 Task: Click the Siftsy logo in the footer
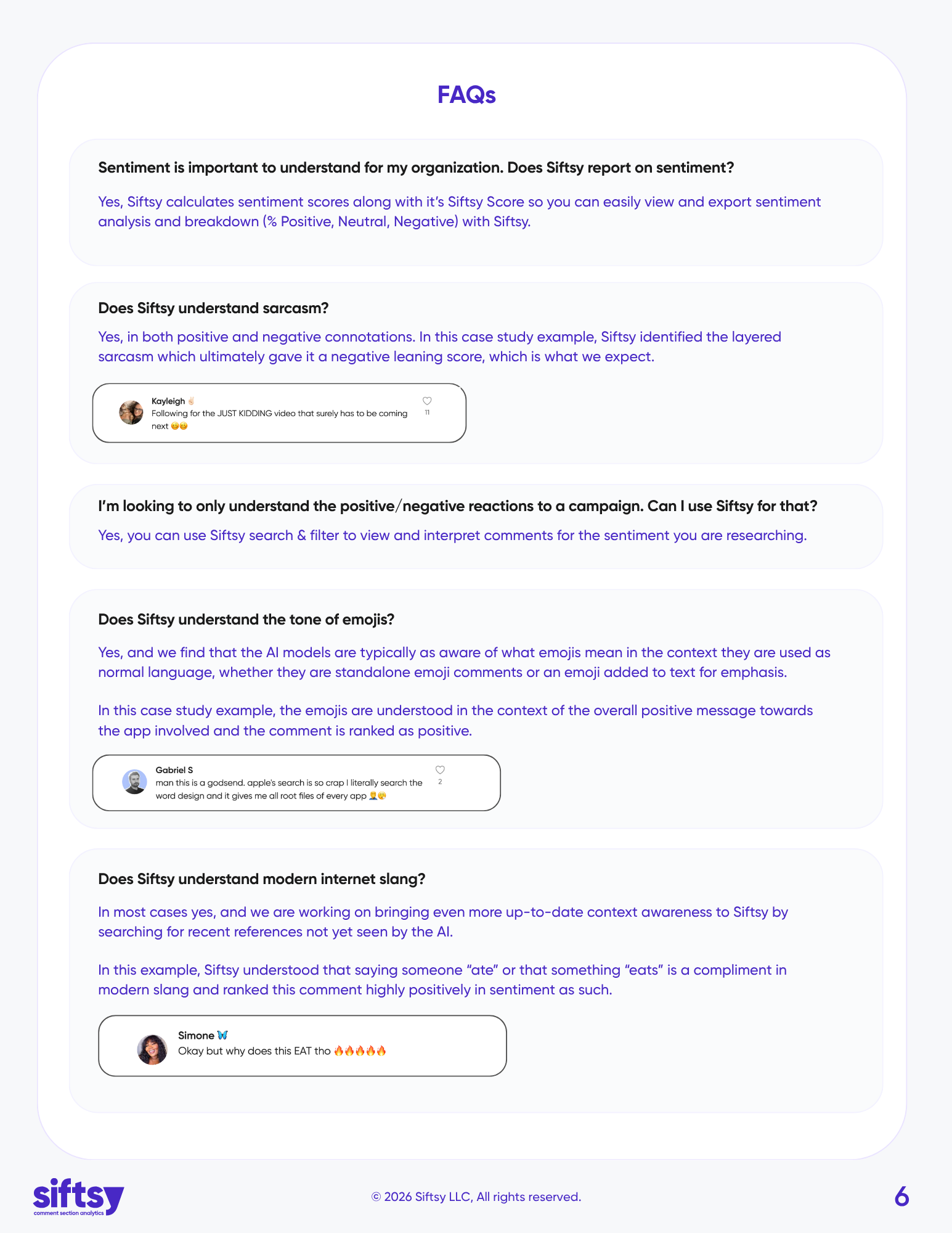point(78,1197)
